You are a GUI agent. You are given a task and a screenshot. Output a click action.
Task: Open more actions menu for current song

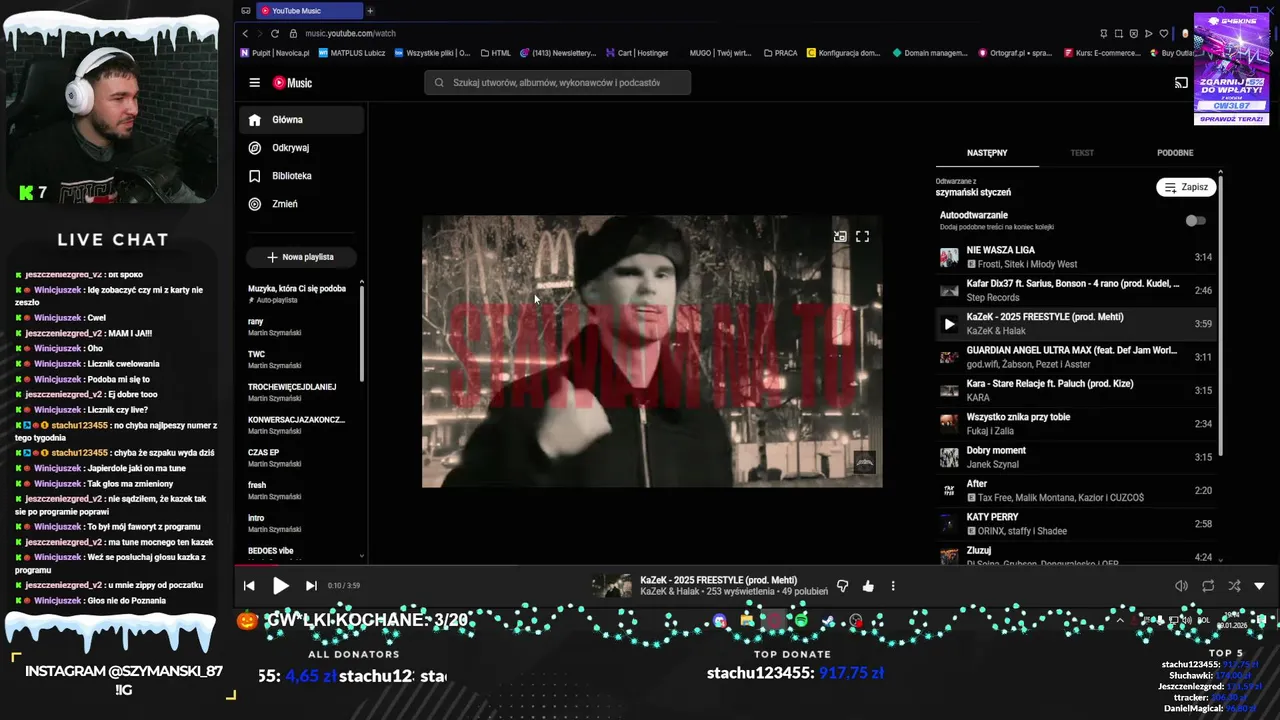coord(893,586)
